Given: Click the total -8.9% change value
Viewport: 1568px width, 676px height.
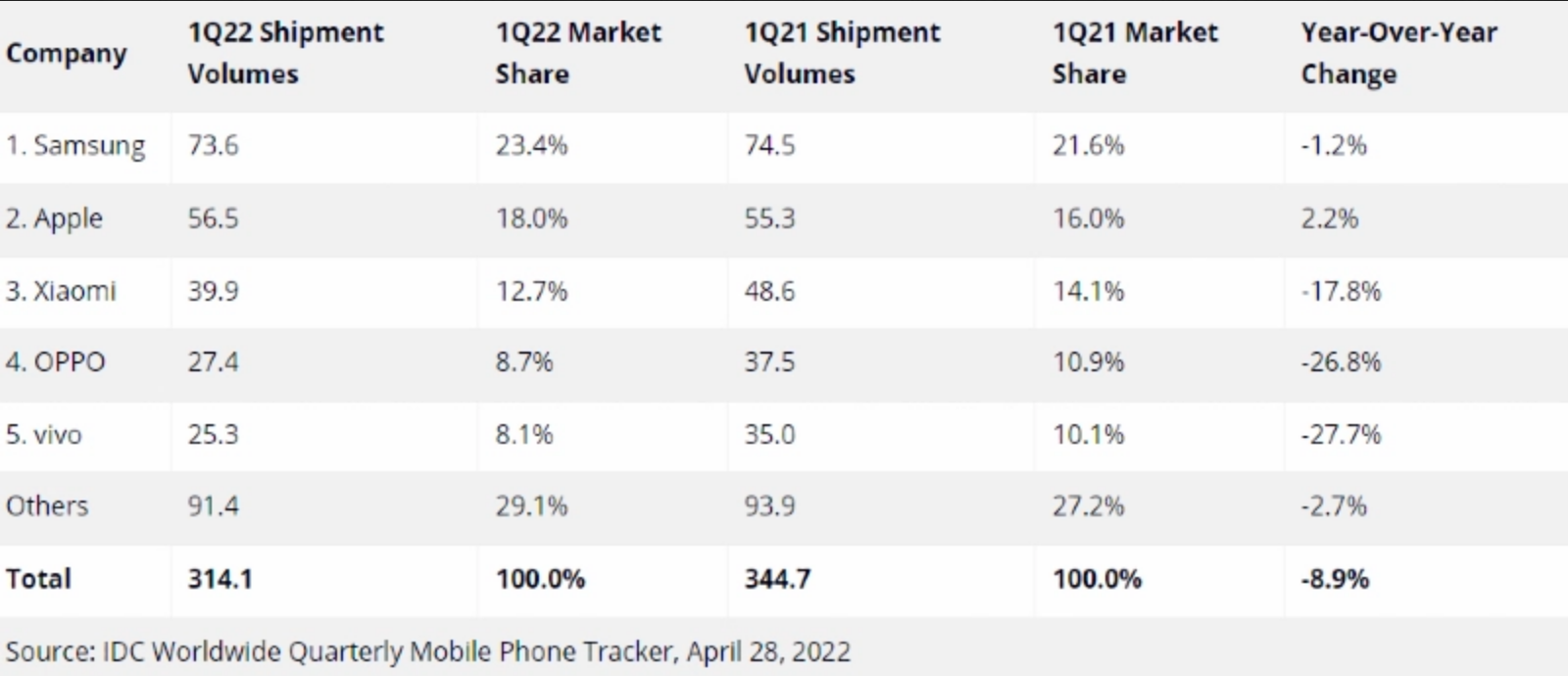Looking at the screenshot, I should 1335,579.
